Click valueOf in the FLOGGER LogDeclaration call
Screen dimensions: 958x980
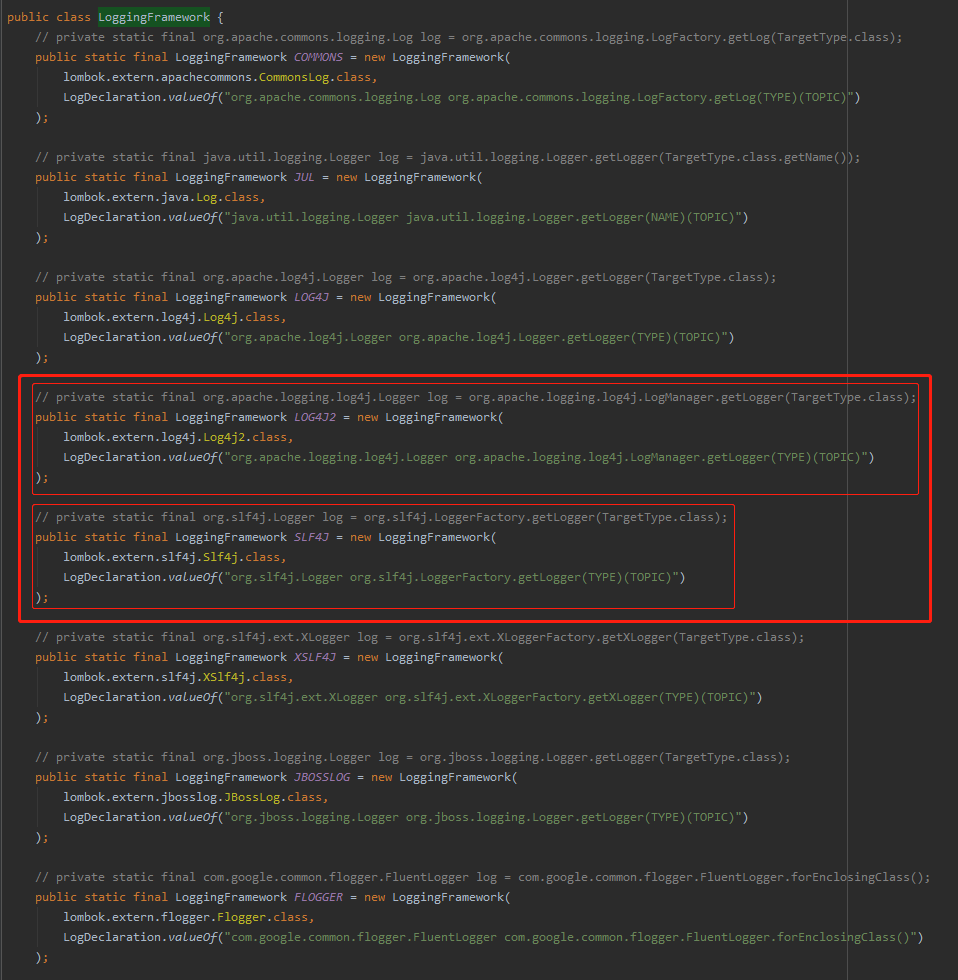192,937
